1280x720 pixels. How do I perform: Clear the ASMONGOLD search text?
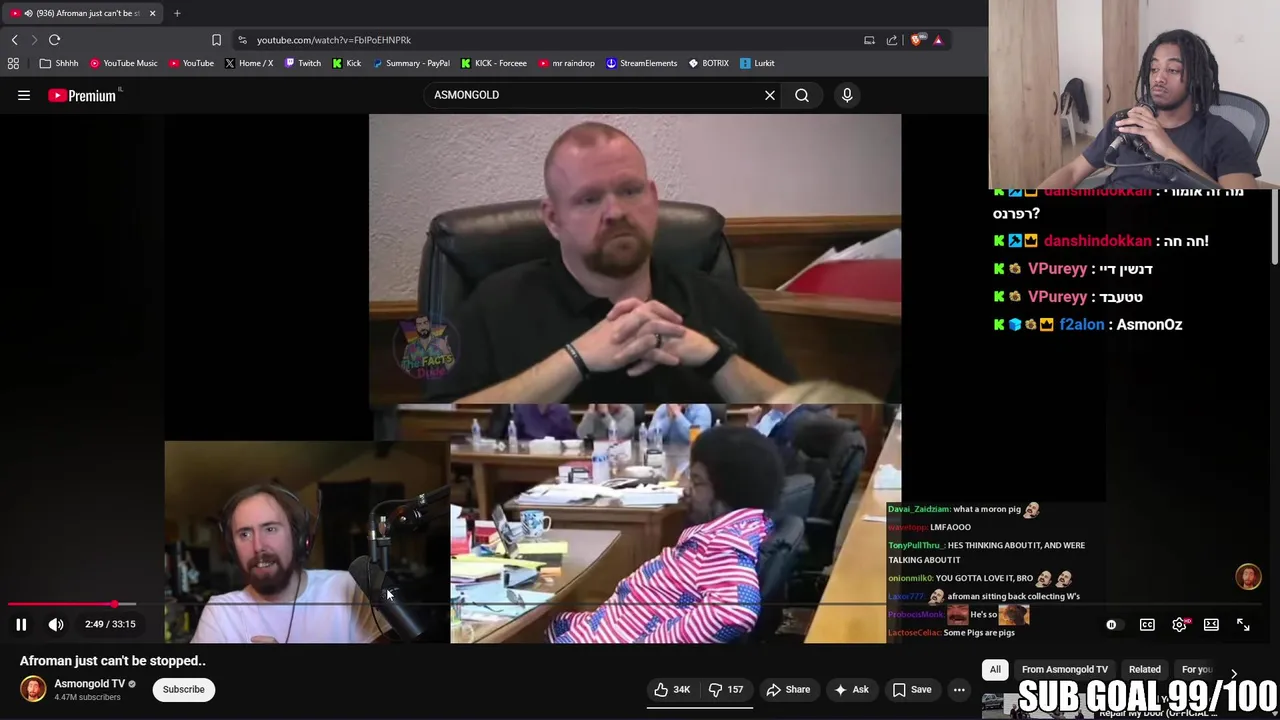[x=770, y=95]
